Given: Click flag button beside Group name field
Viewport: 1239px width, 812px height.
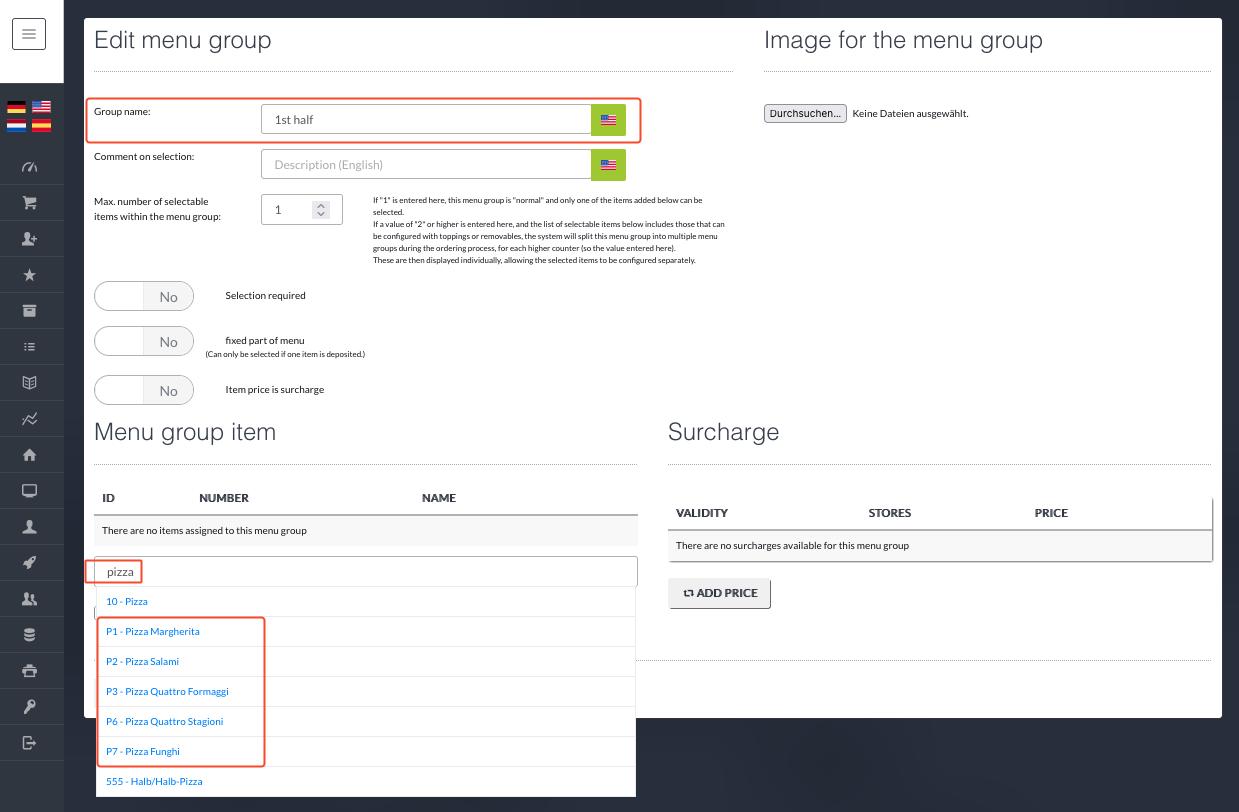Looking at the screenshot, I should tap(608, 120).
